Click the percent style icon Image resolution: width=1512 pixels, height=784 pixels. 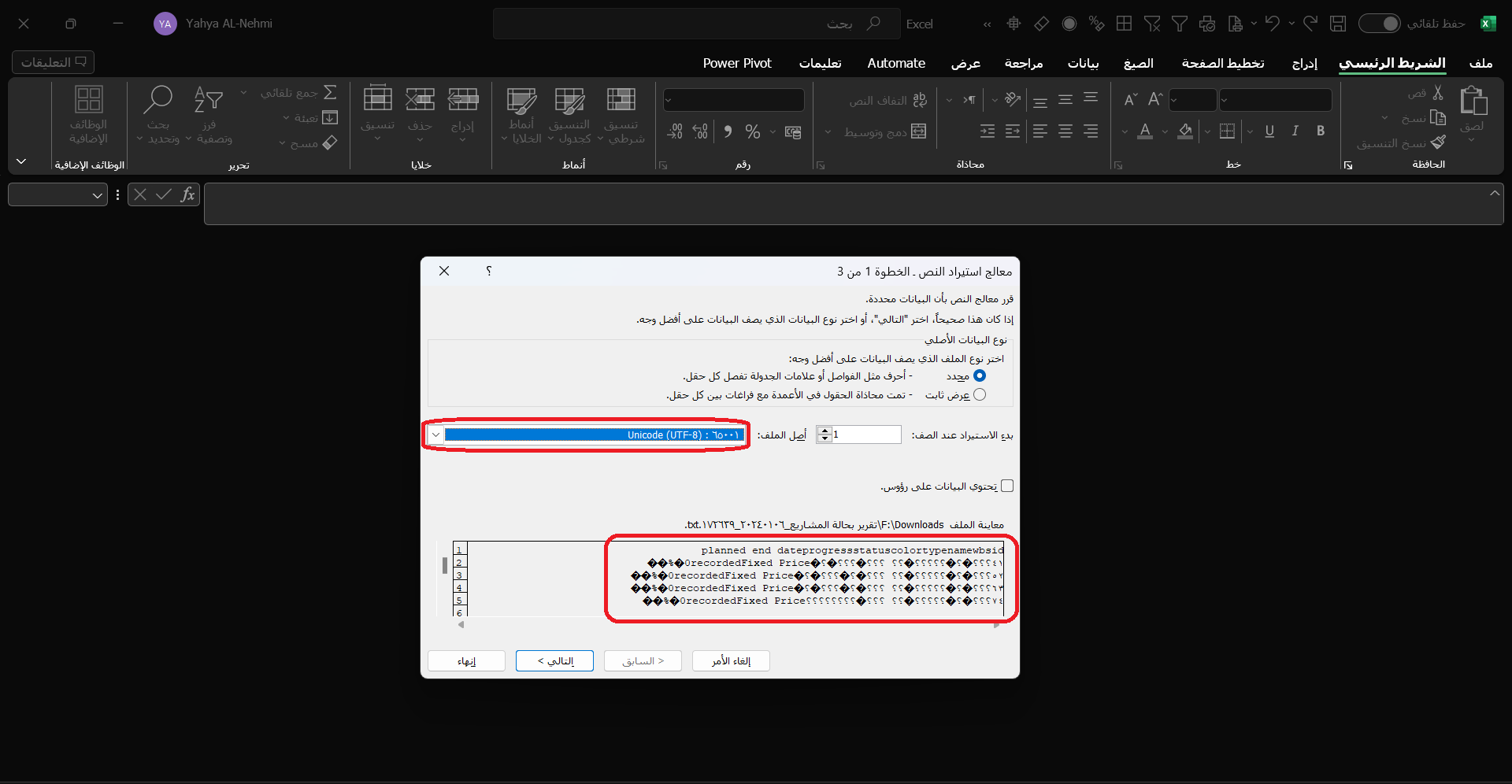(x=753, y=131)
